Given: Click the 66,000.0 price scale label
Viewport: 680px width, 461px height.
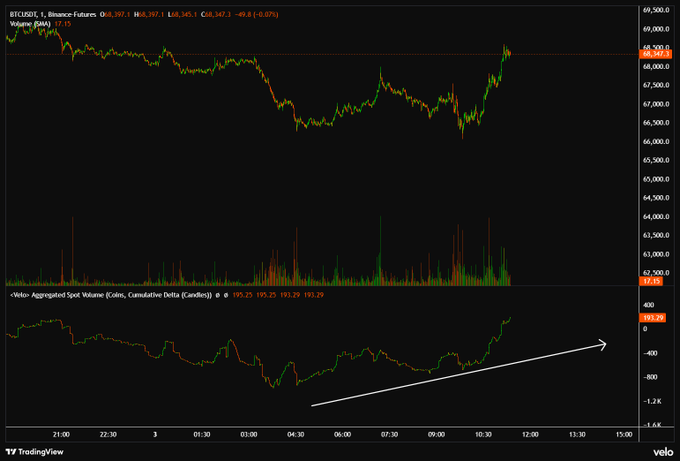Looking at the screenshot, I should pyautogui.click(x=658, y=141).
